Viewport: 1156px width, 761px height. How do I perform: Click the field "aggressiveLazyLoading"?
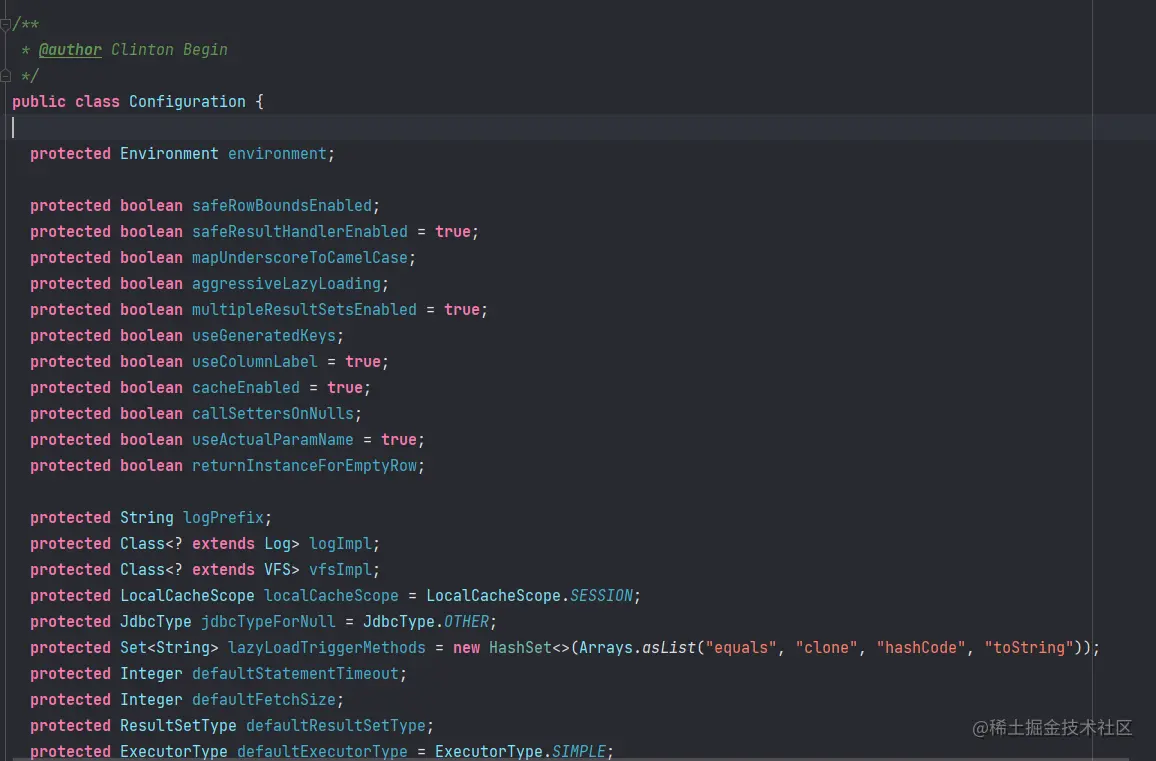pos(287,283)
